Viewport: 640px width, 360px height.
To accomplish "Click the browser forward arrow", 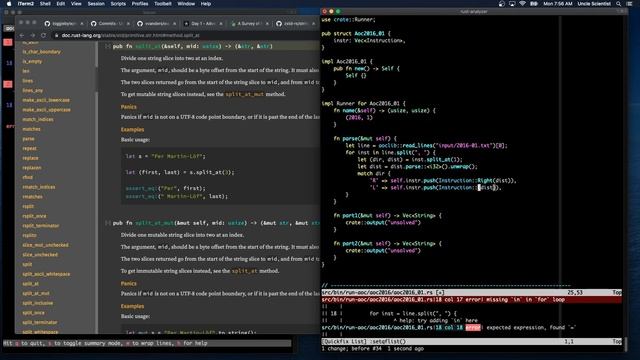I will [33, 36].
